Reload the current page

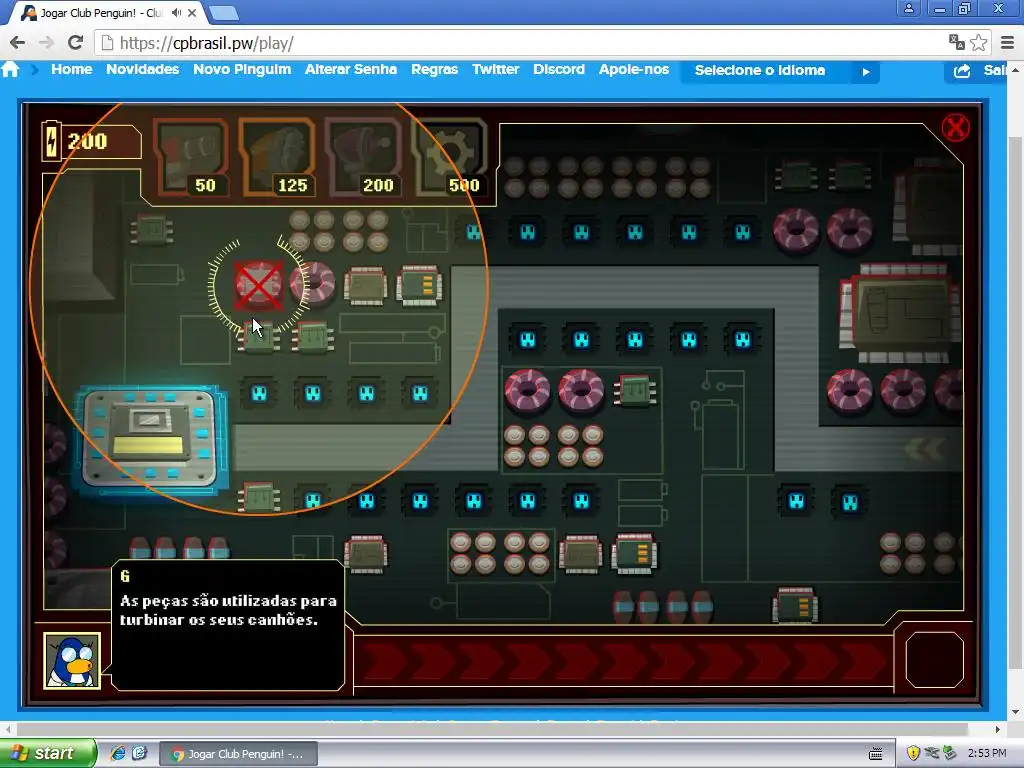pos(76,43)
